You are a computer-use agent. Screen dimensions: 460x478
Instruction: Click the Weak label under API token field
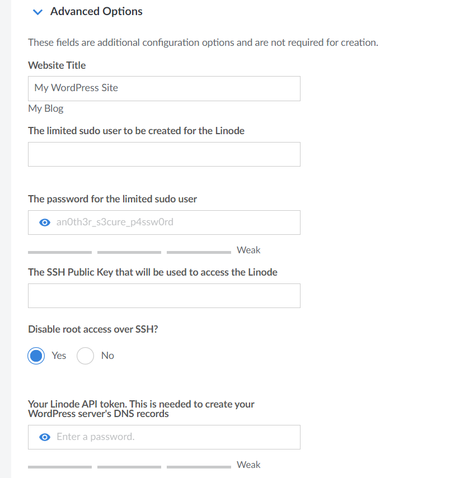click(249, 465)
